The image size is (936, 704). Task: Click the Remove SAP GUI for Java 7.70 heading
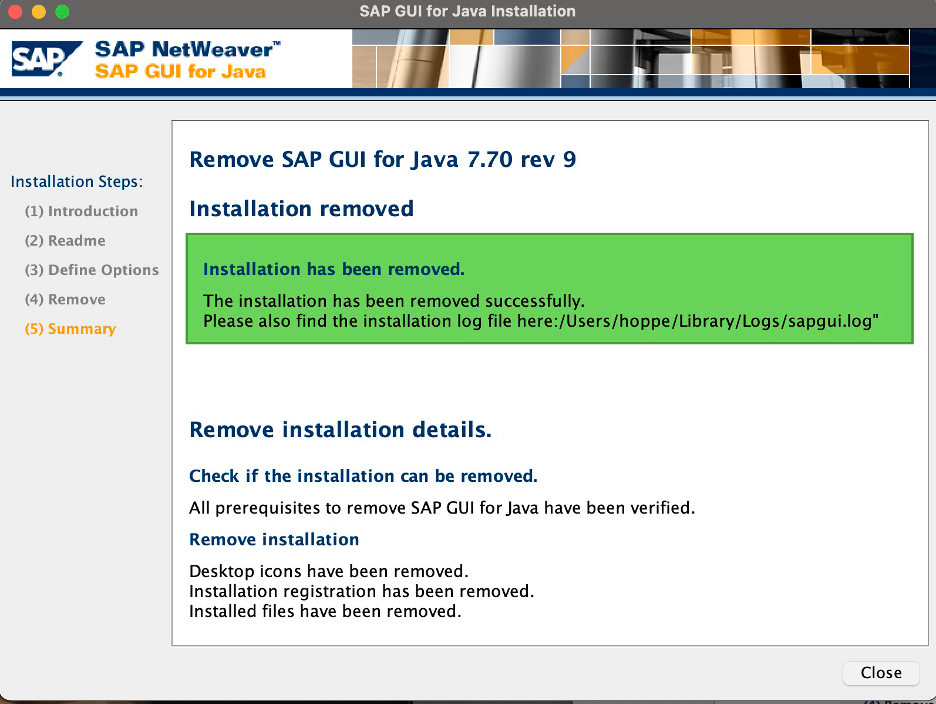tap(383, 159)
